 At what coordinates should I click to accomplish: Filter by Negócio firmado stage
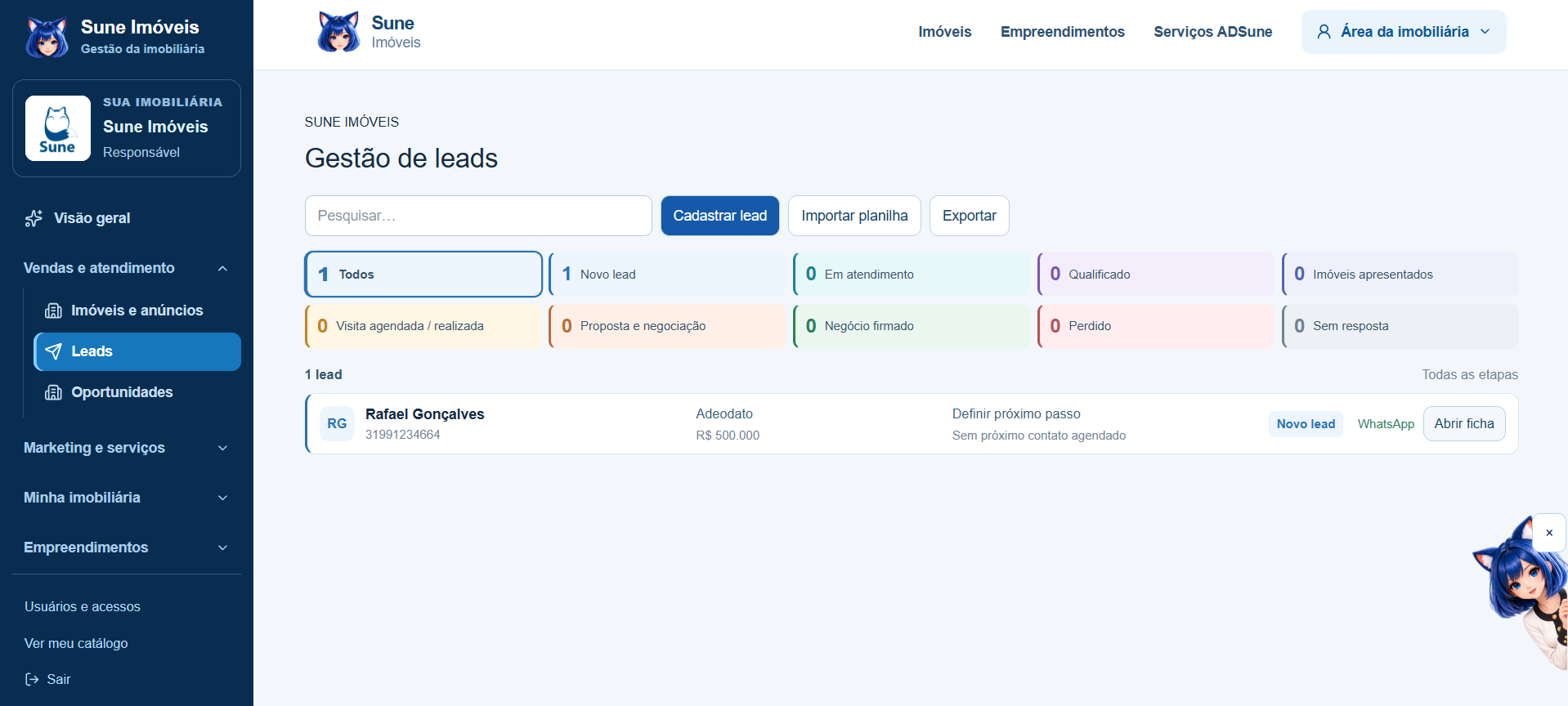(912, 326)
